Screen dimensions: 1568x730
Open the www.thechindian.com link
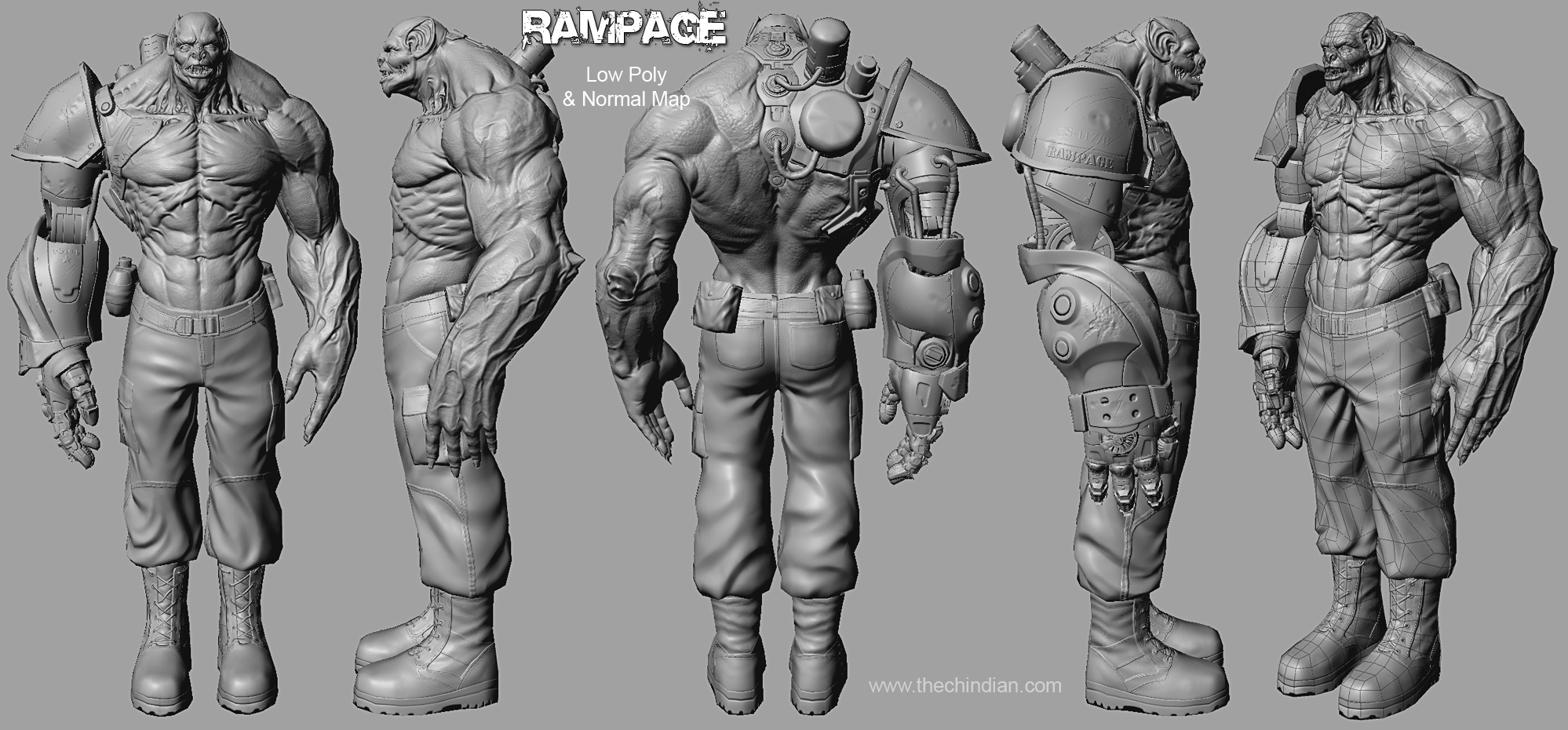click(965, 686)
